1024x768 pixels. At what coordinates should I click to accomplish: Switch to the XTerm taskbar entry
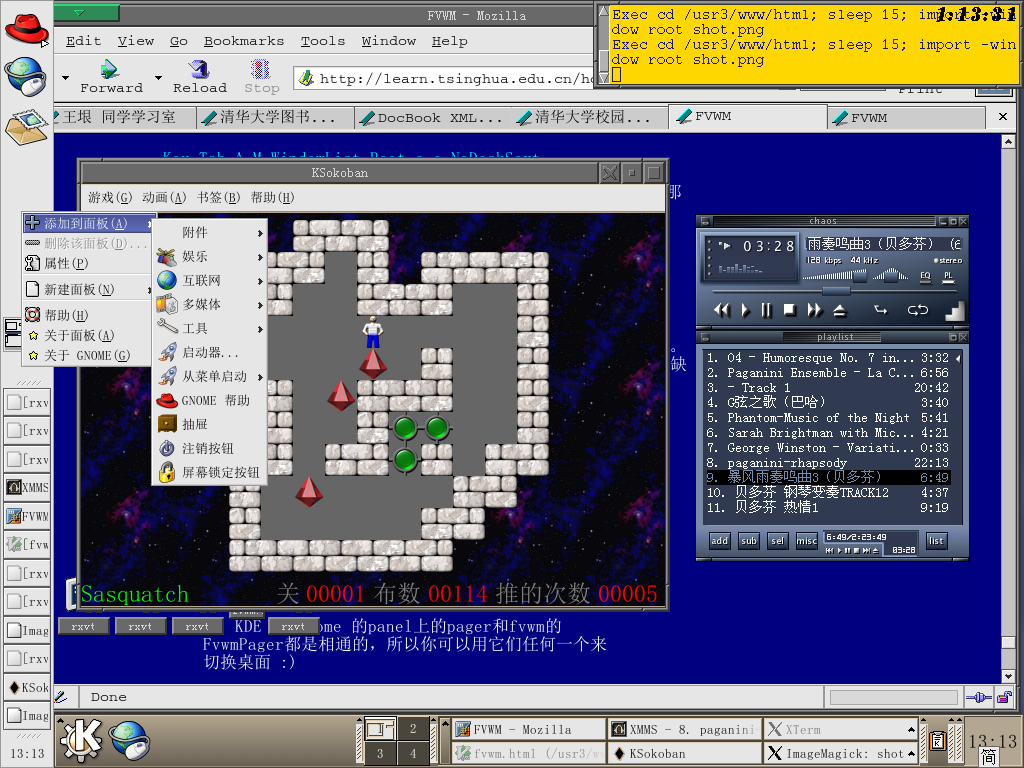tap(841, 729)
